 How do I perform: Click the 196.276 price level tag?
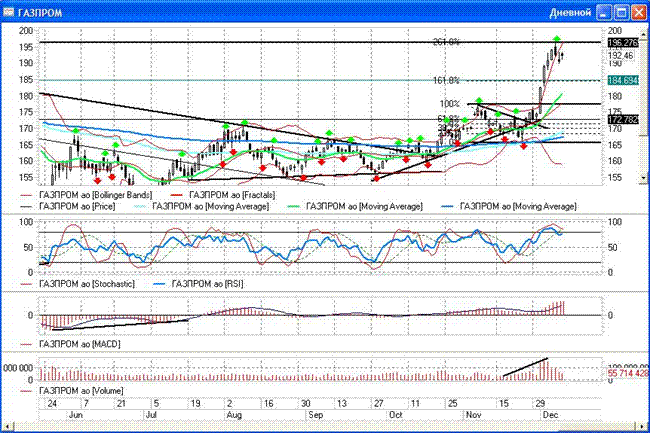tap(623, 43)
